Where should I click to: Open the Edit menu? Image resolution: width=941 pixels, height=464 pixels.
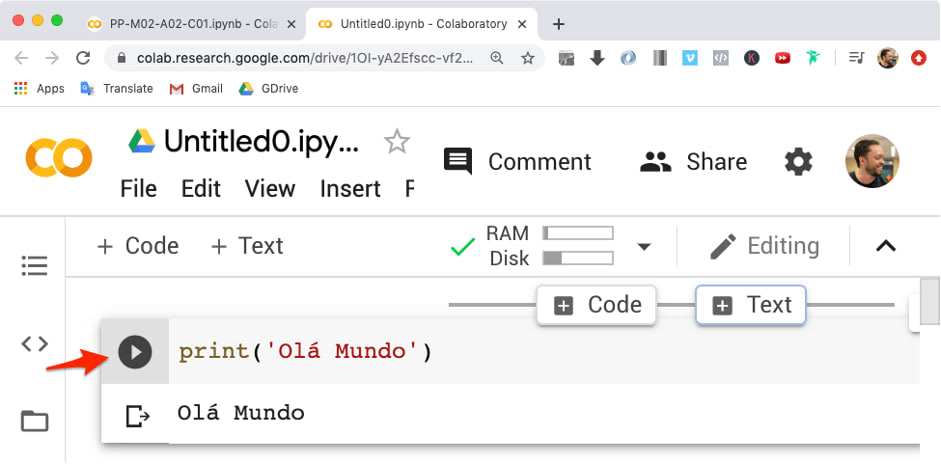pos(201,189)
